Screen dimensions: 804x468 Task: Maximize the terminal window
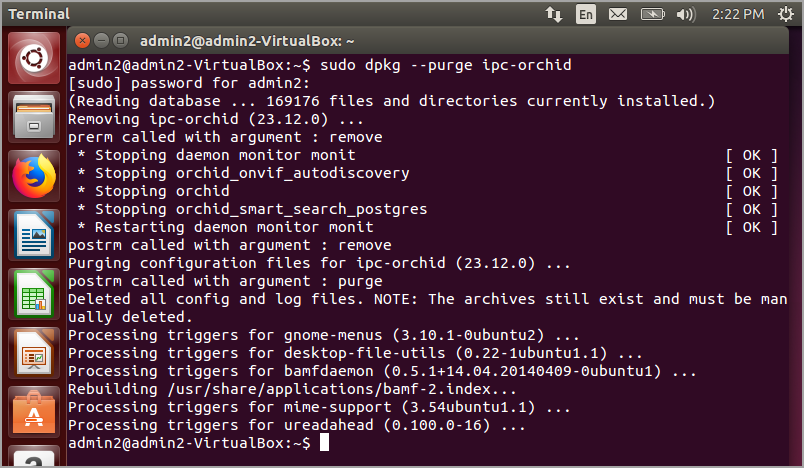click(118, 41)
